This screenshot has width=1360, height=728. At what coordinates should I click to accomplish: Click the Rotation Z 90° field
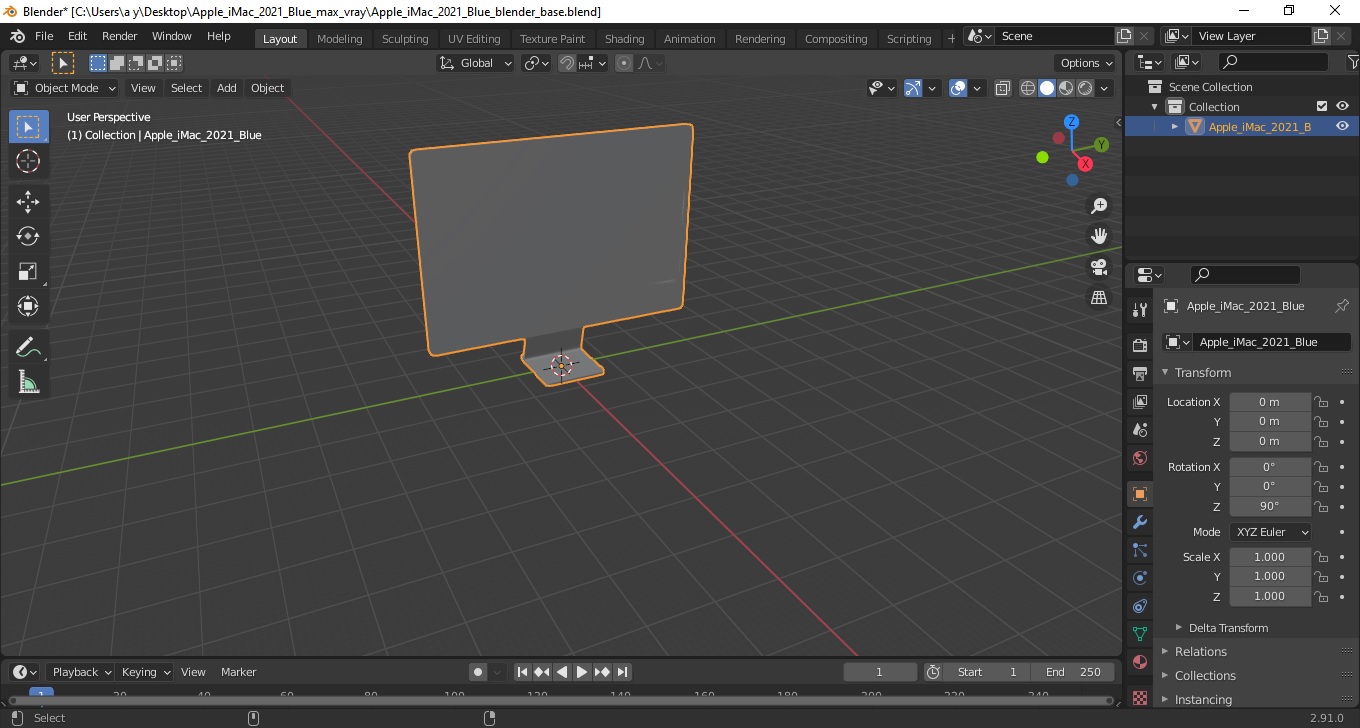1269,506
